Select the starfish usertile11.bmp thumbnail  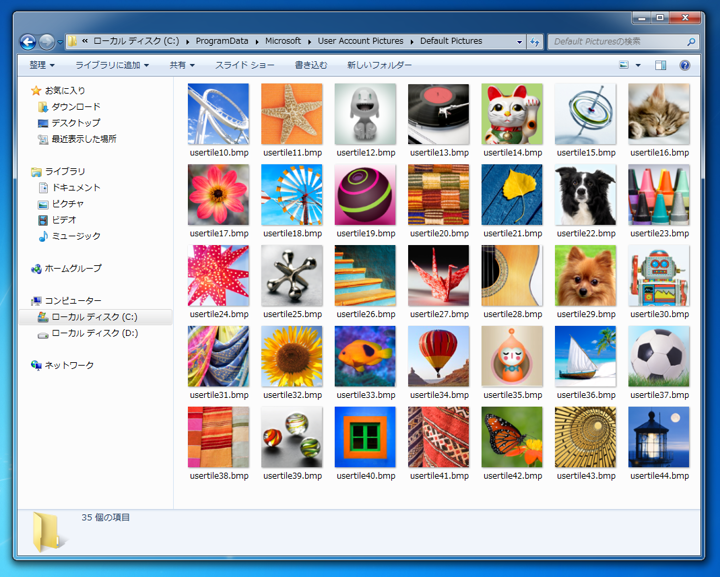(x=292, y=114)
